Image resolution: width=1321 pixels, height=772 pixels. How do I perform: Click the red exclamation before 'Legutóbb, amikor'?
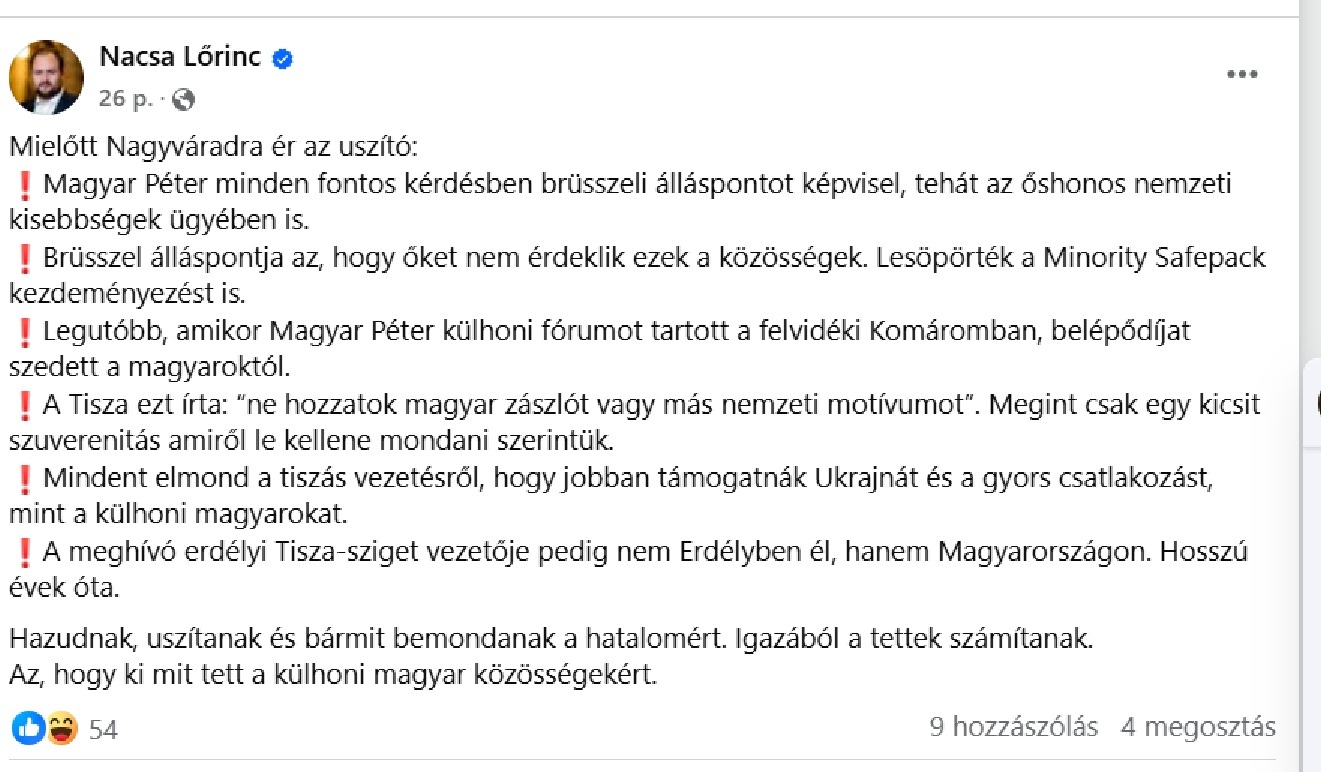(26, 331)
